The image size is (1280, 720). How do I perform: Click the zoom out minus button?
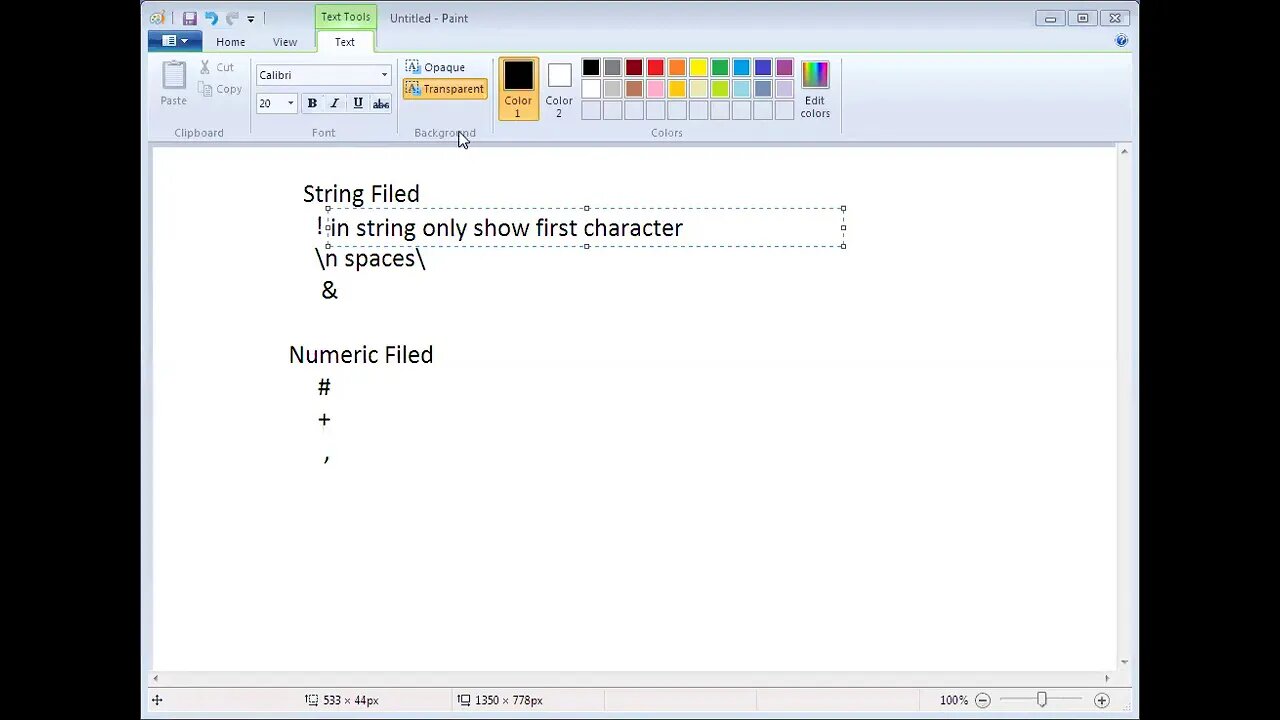(x=983, y=701)
